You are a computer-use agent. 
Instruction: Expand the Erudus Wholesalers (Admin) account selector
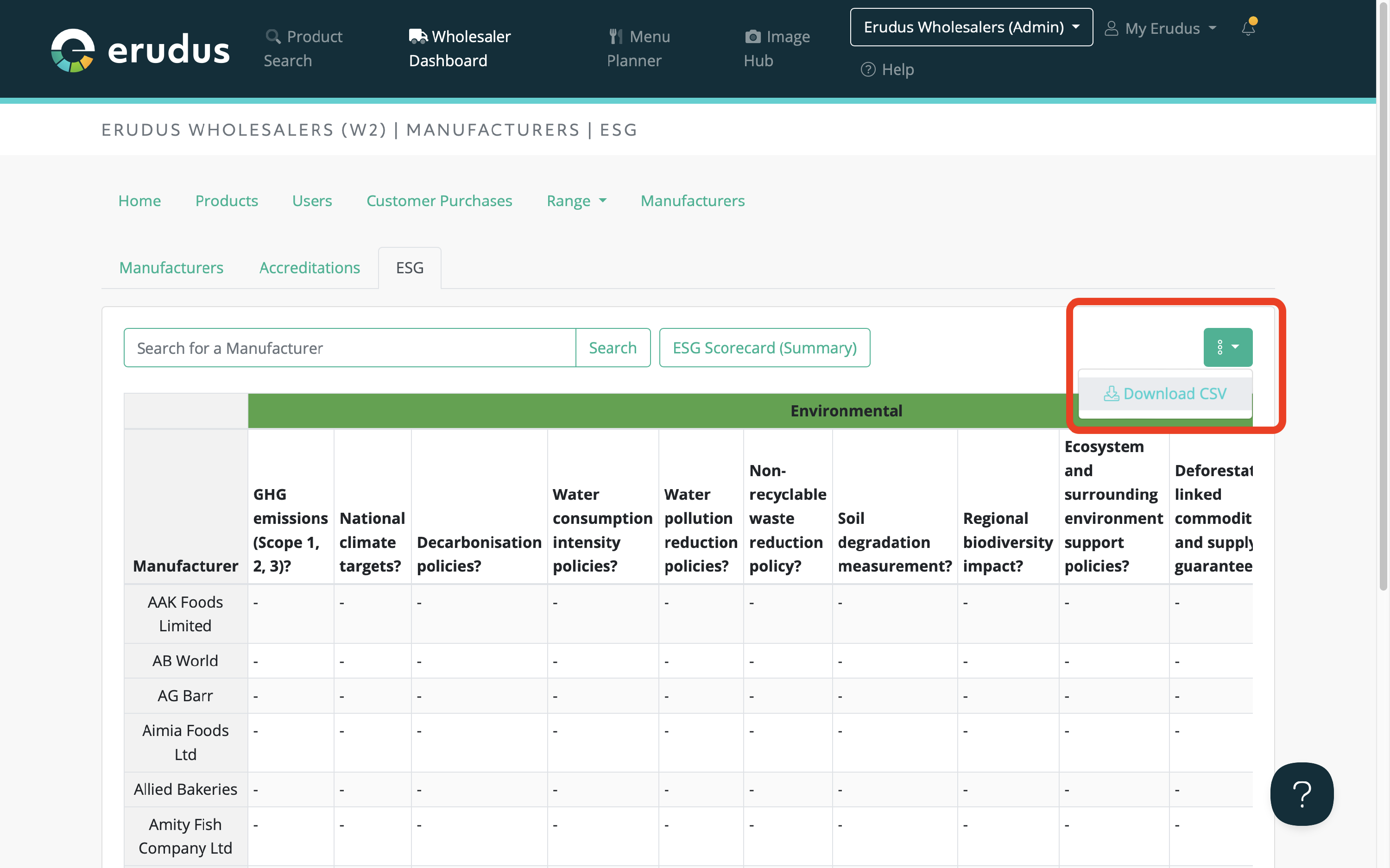tap(971, 27)
